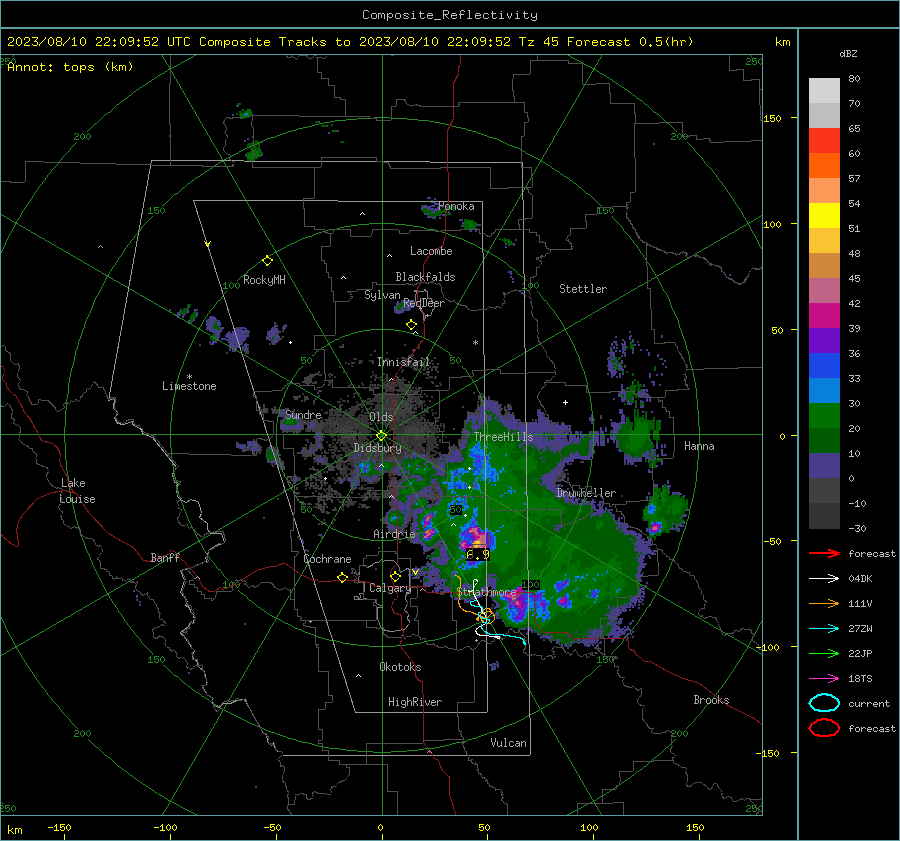Click the dBZ legend heading
The image size is (900, 841).
848,54
